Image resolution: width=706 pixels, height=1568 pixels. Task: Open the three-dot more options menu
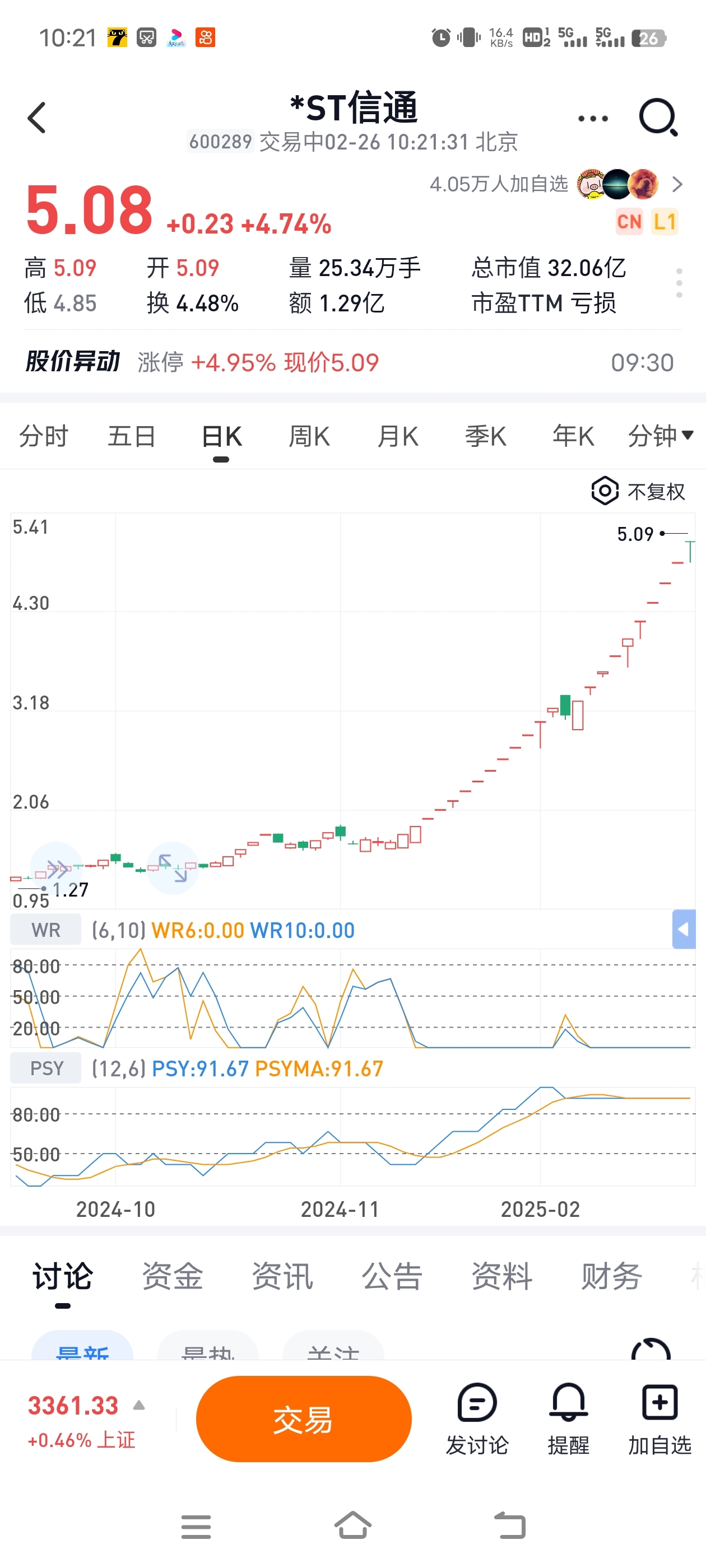tap(593, 119)
